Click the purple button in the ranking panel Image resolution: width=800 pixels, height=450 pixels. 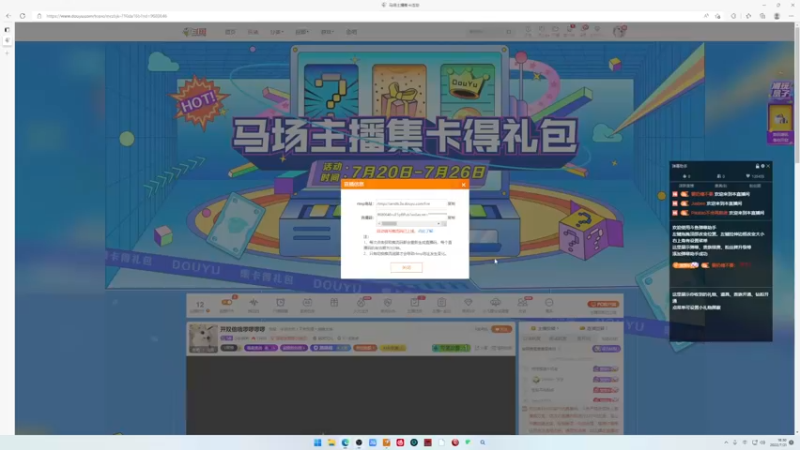pyautogui.click(x=606, y=348)
